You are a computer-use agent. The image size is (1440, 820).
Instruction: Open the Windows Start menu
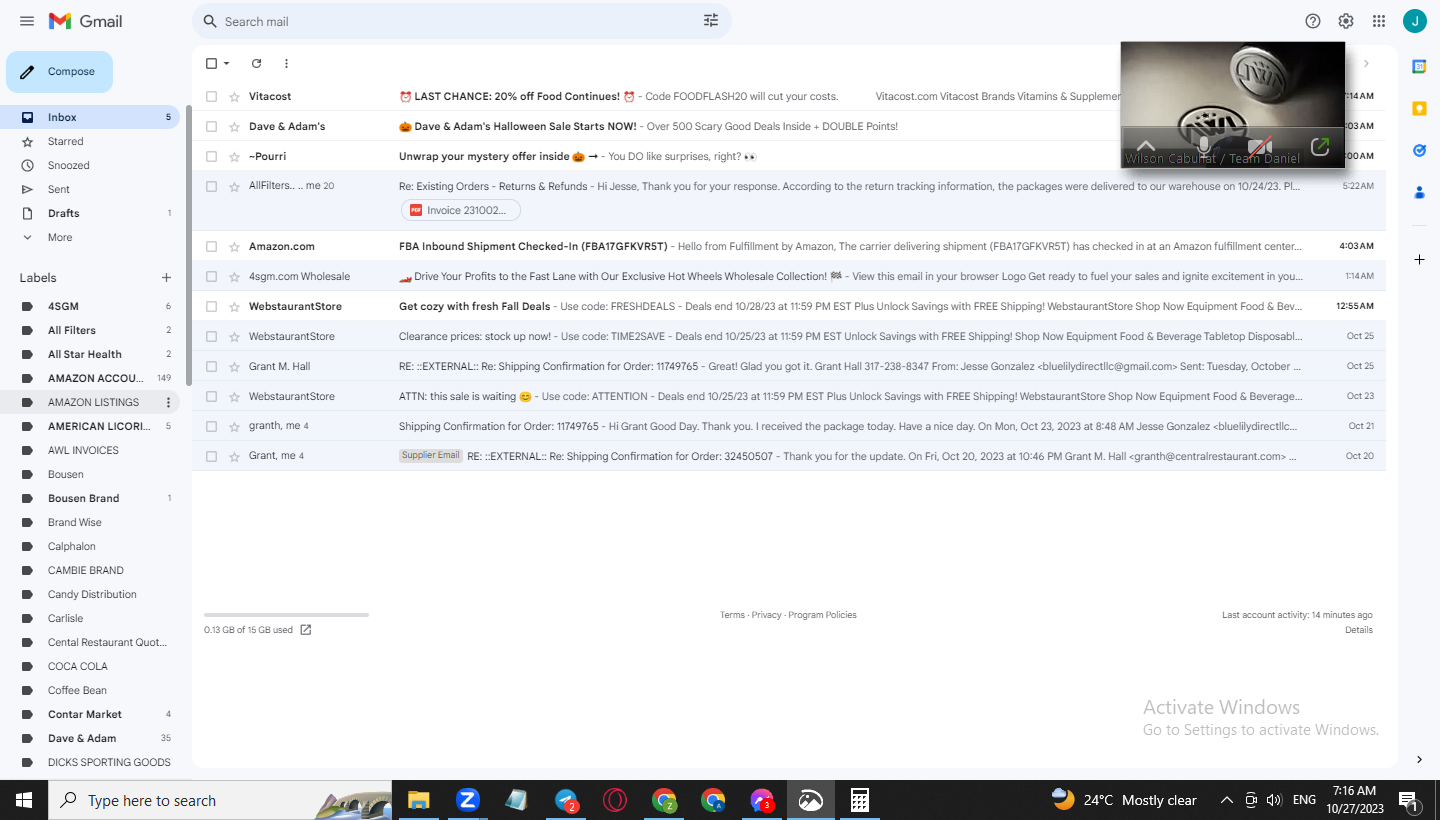pos(23,800)
